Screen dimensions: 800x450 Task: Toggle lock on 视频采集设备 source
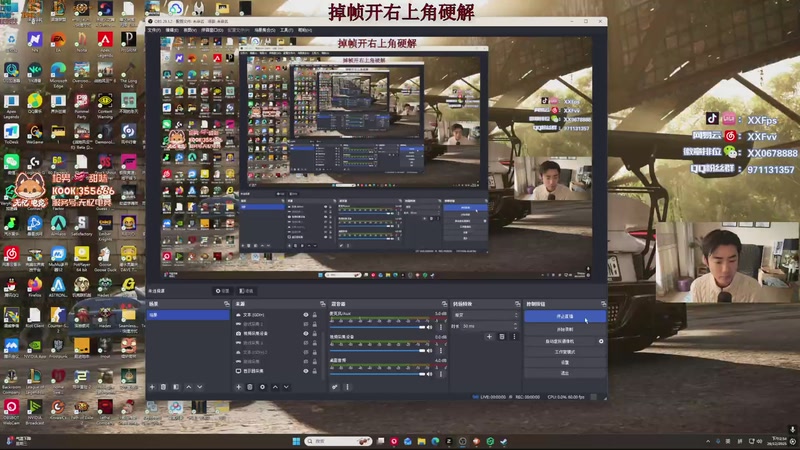coord(314,334)
